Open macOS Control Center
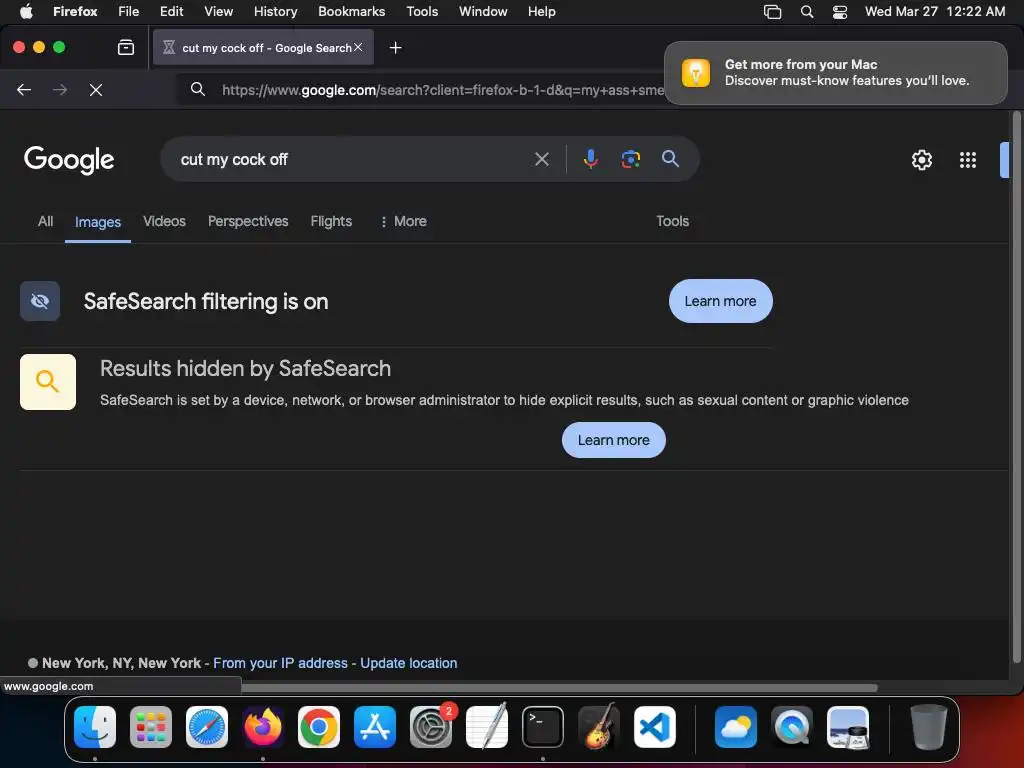Viewport: 1024px width, 768px height. coord(840,12)
